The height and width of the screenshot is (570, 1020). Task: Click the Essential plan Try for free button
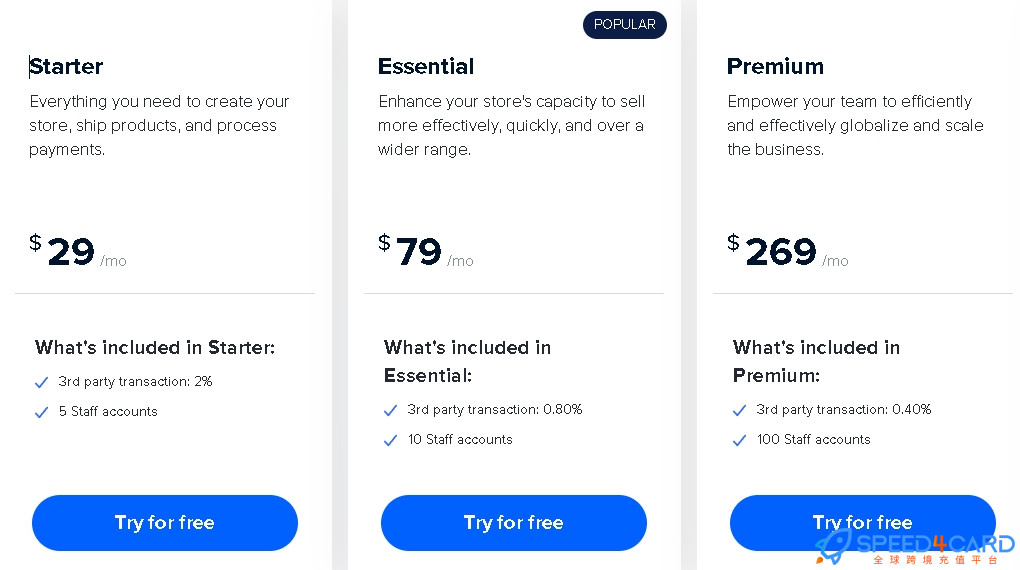514,522
